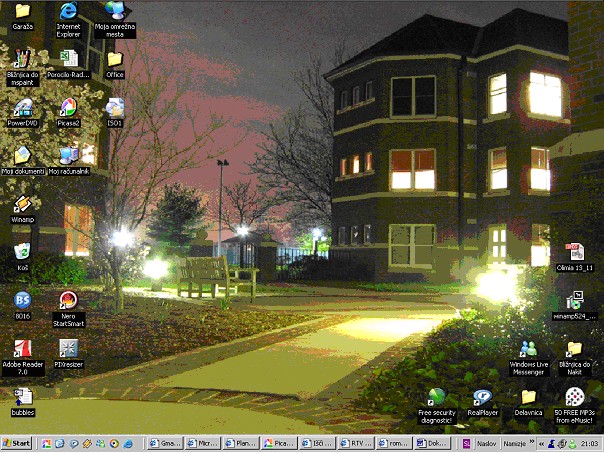This screenshot has height=453, width=604.
Task: Launch PowerDVD from the desktop
Action: click(22, 106)
